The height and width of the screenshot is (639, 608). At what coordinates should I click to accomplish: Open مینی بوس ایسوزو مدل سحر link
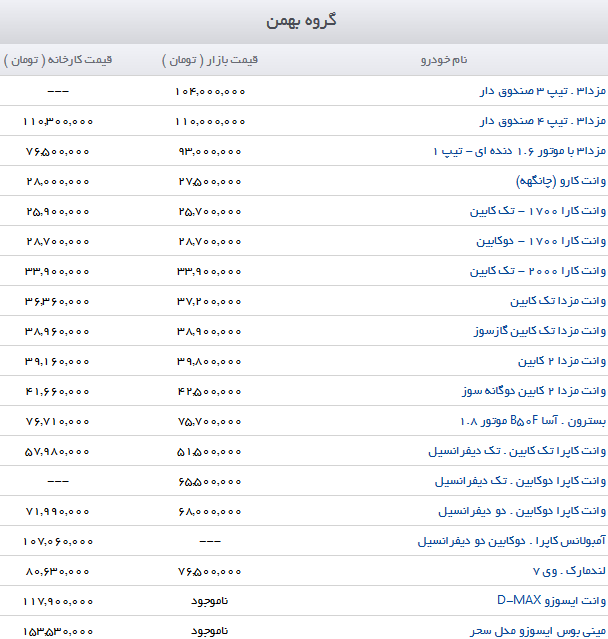pos(538,631)
